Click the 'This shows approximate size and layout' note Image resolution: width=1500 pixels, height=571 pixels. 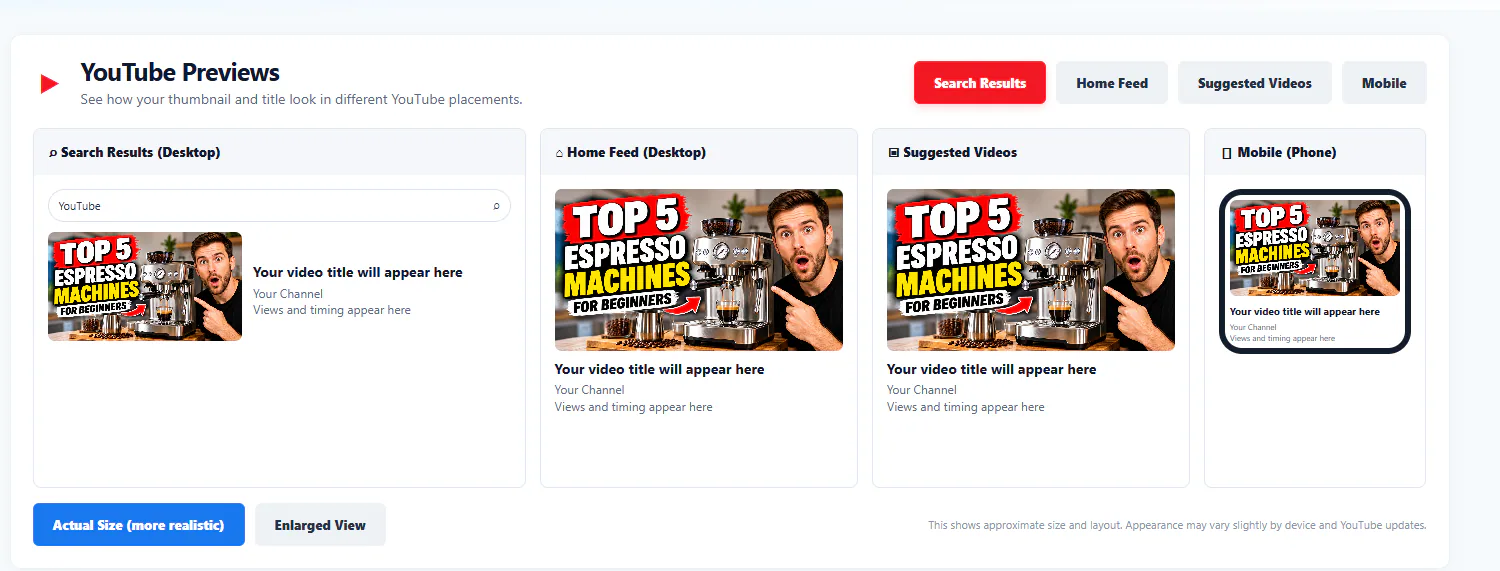[1177, 525]
